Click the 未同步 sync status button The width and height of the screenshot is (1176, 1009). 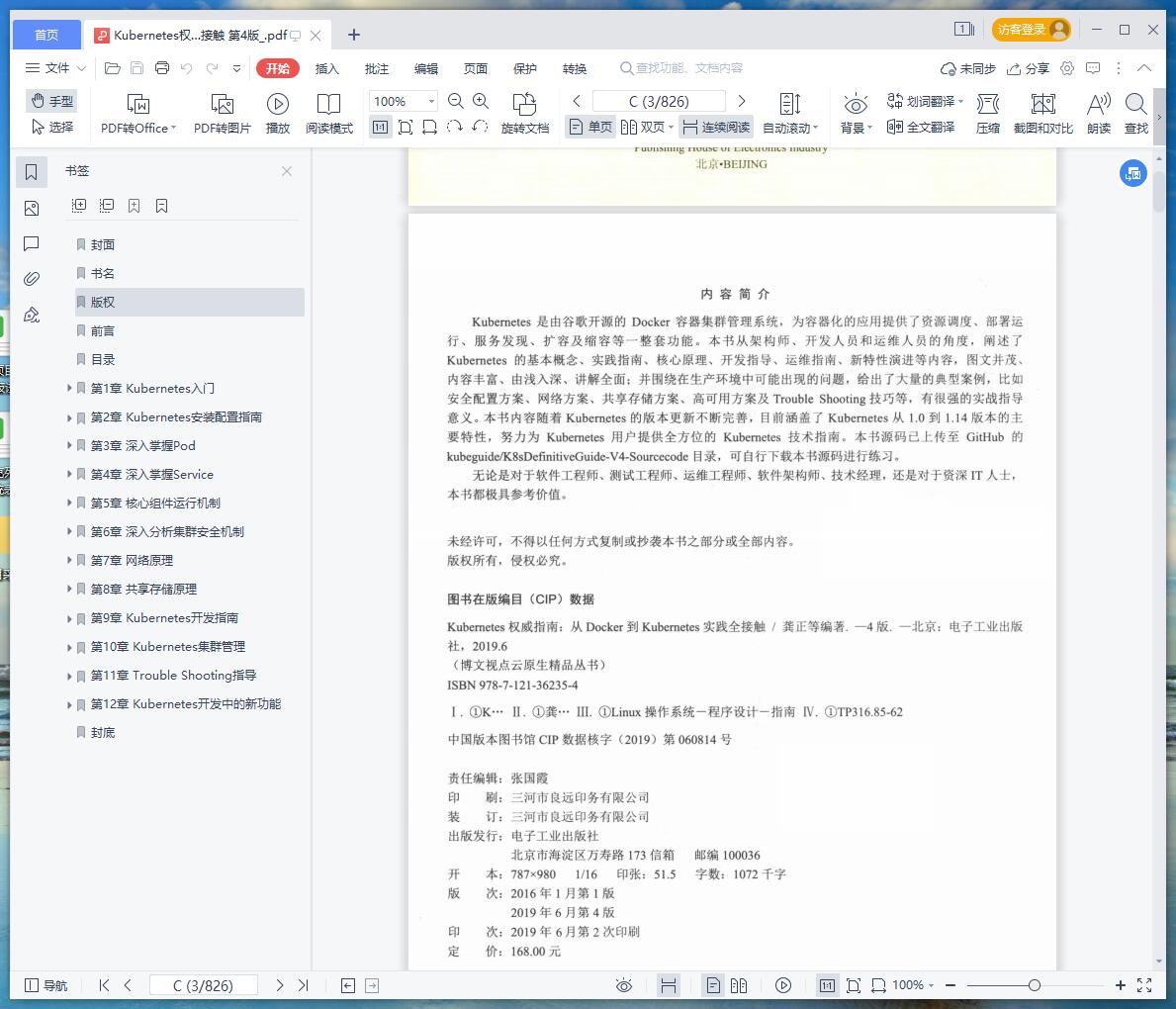pyautogui.click(x=968, y=68)
